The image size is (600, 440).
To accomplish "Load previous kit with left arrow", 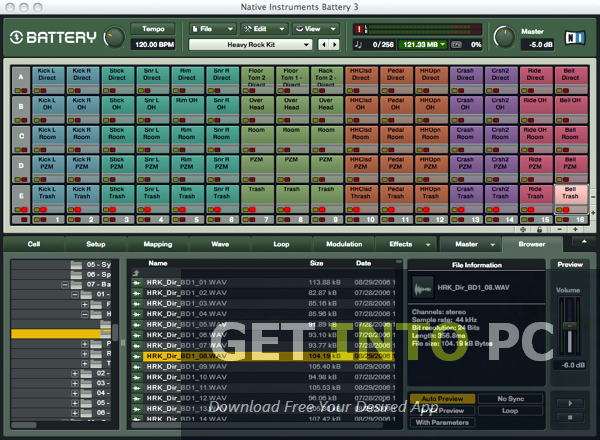I will click(x=324, y=45).
